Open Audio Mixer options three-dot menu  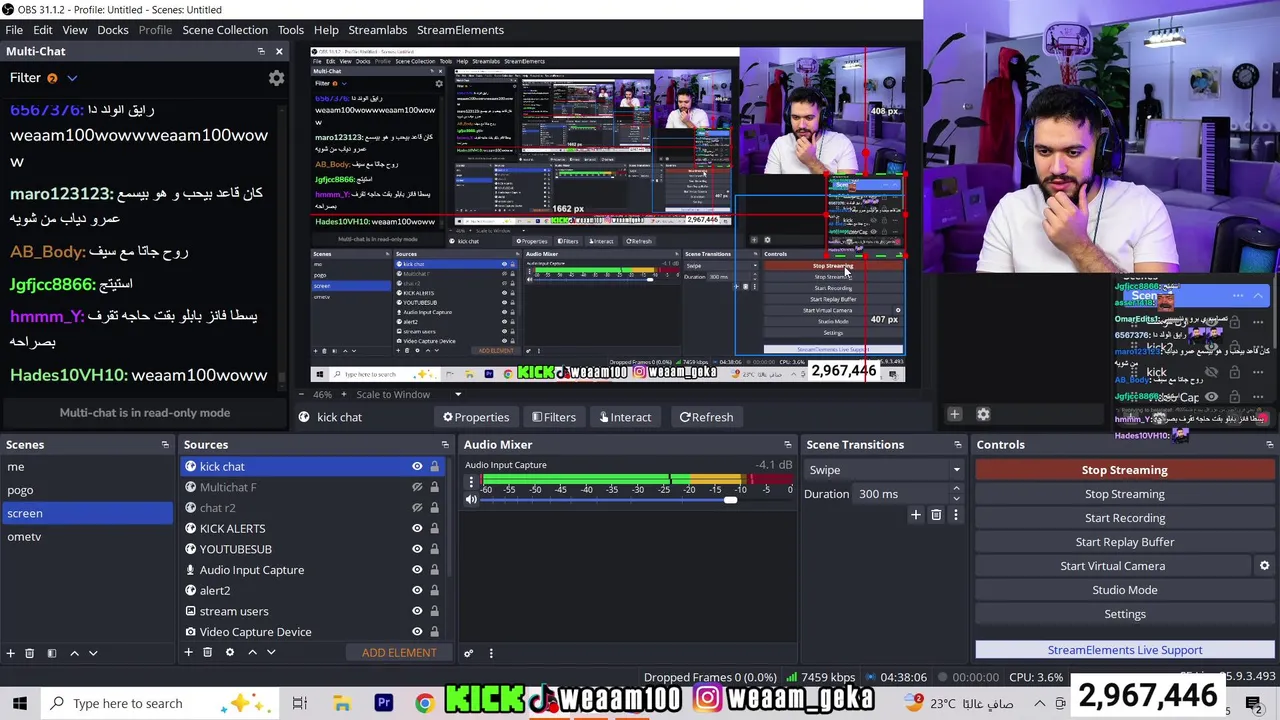(491, 653)
